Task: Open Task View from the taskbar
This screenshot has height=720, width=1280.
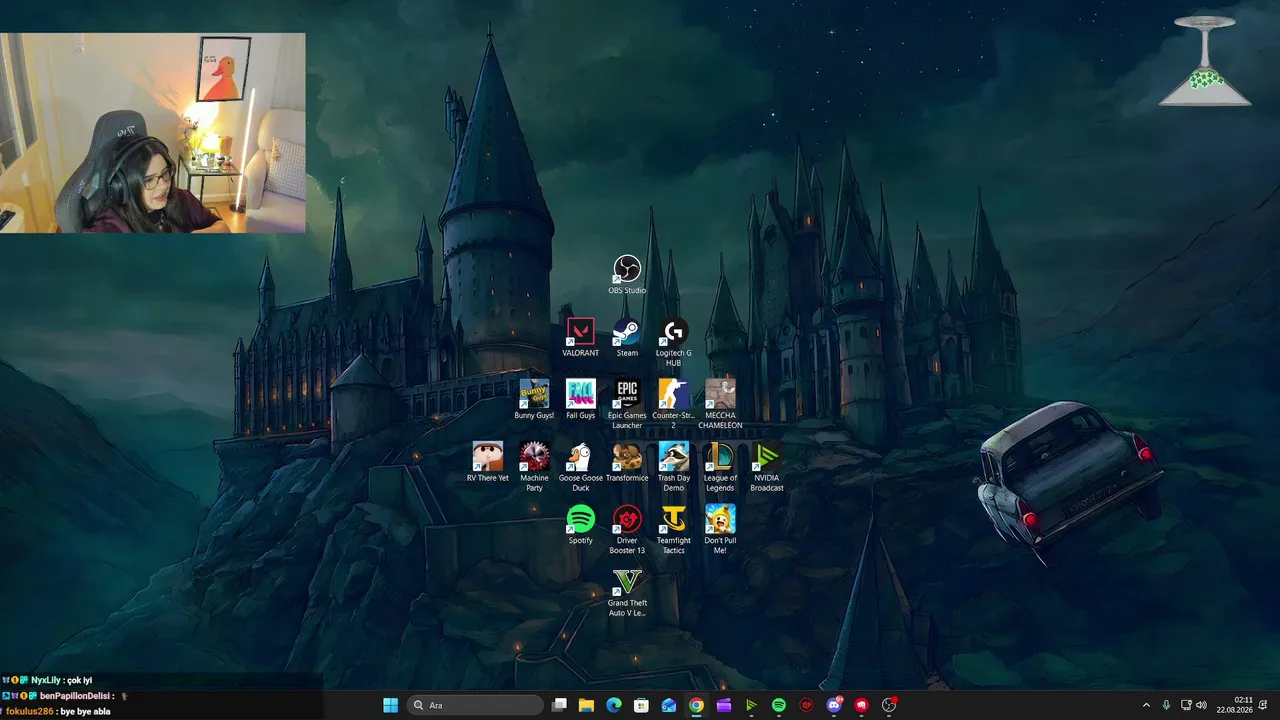Action: 560,705
